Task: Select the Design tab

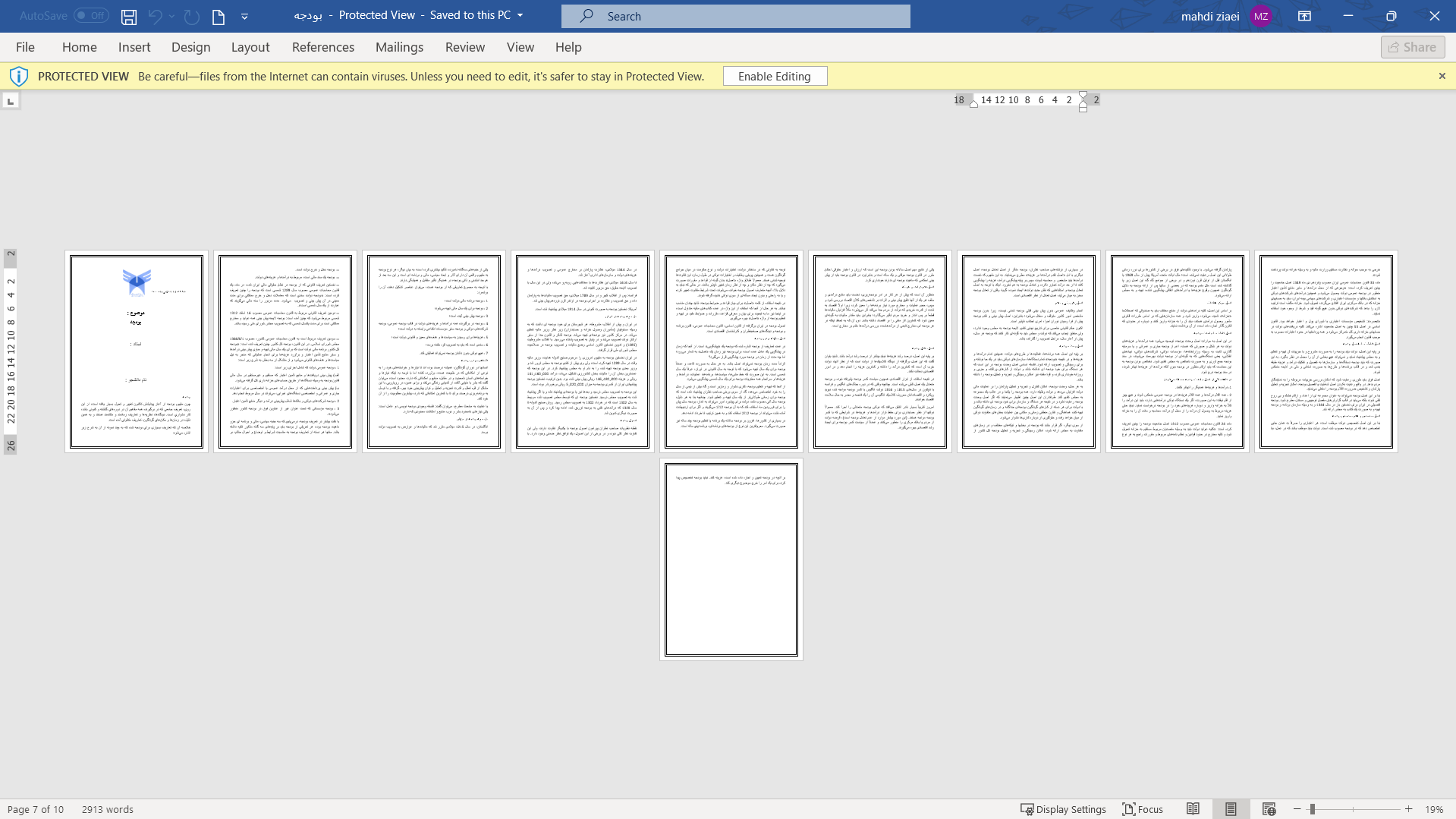Action: [x=190, y=47]
